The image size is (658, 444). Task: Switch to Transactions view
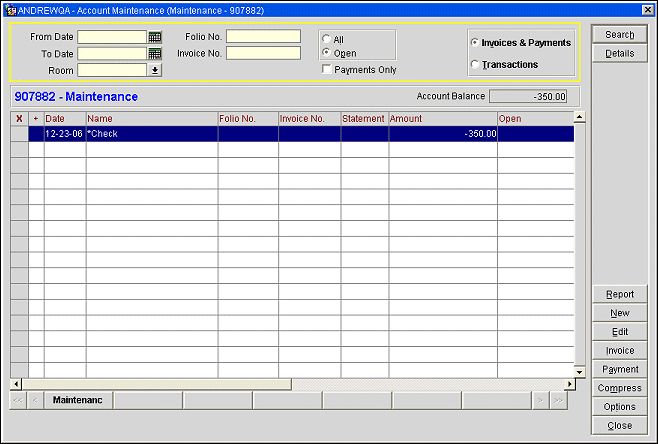pyautogui.click(x=474, y=65)
